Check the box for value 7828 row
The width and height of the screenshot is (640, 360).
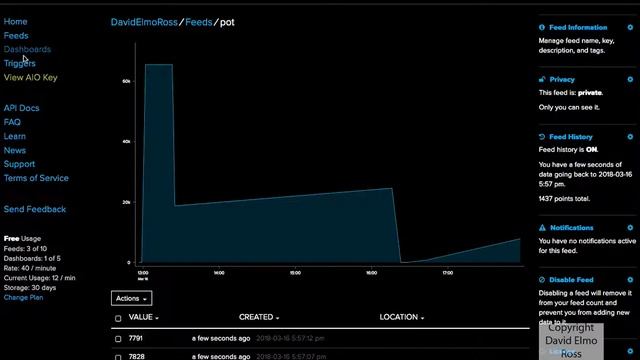[x=118, y=357]
